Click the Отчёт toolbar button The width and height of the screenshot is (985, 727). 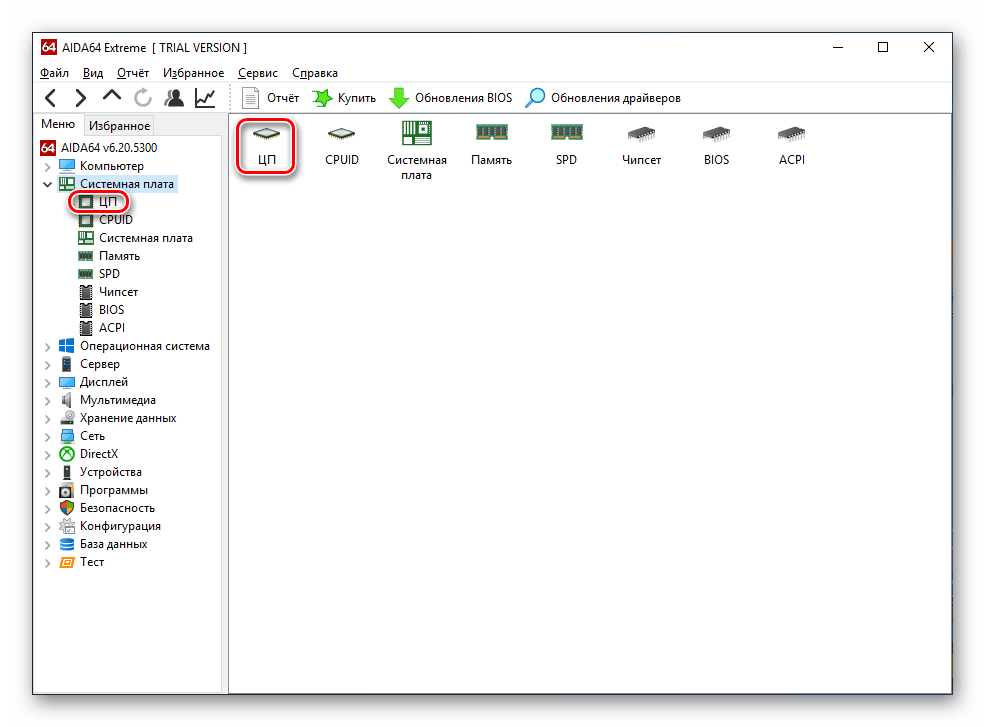click(271, 98)
